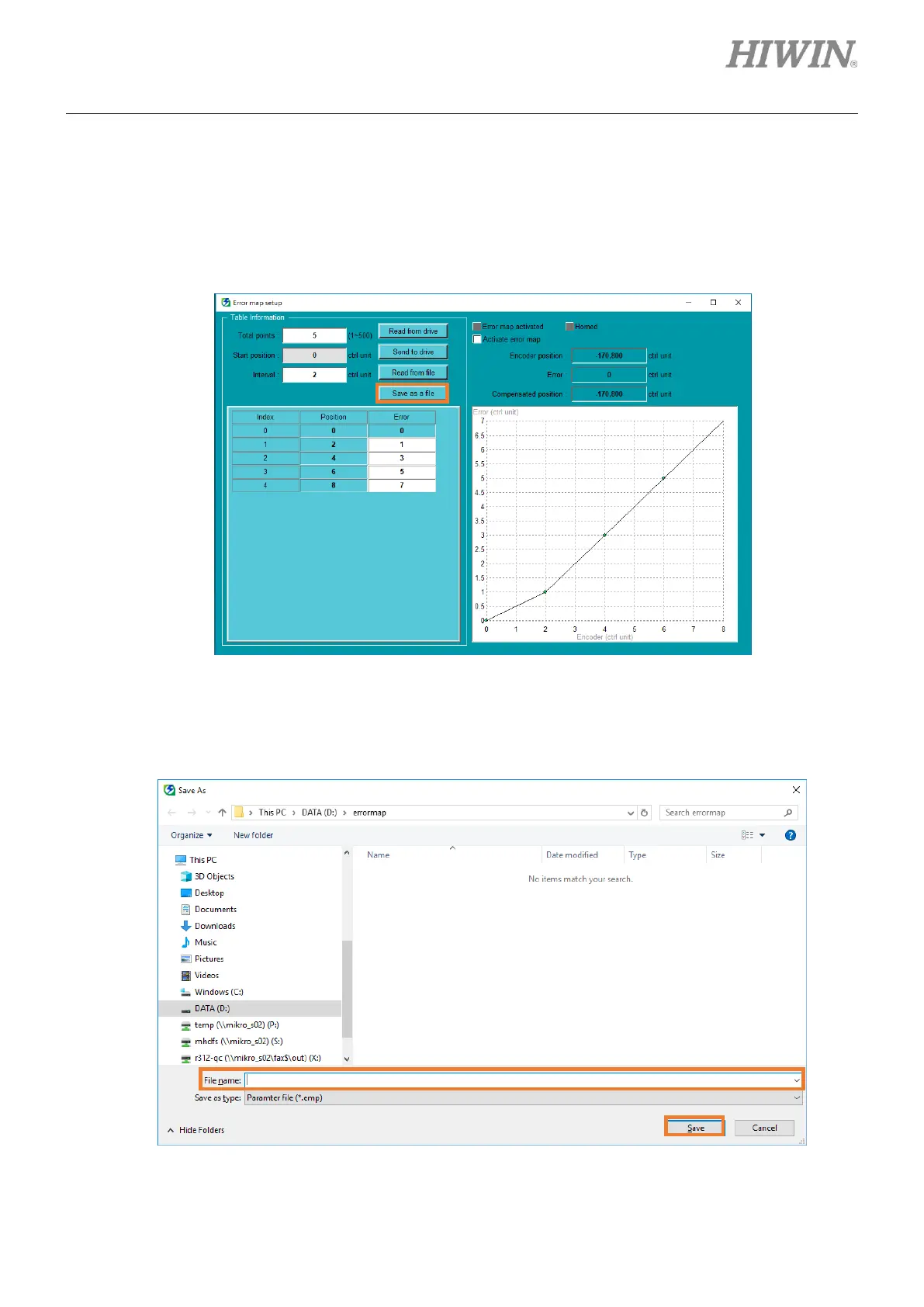
Task: Collapse folders with Hide Folders
Action: pos(196,1130)
